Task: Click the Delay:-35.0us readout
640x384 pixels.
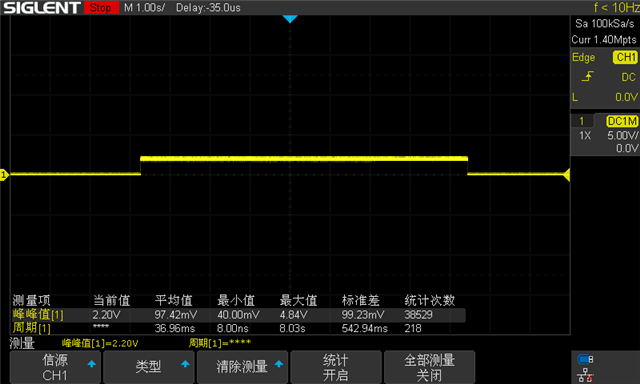Action: click(x=208, y=8)
